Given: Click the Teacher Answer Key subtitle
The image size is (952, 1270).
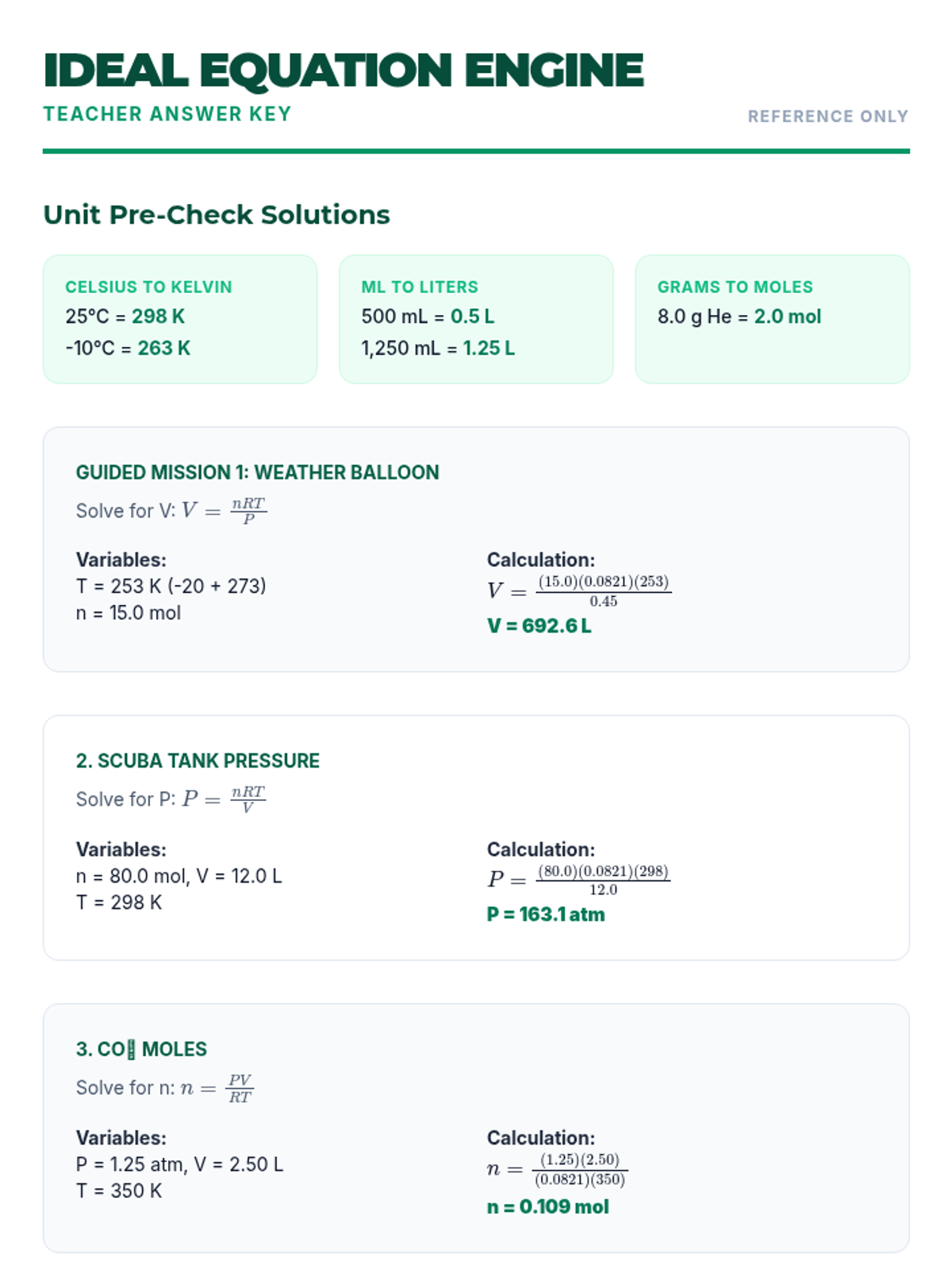Looking at the screenshot, I should (x=167, y=114).
